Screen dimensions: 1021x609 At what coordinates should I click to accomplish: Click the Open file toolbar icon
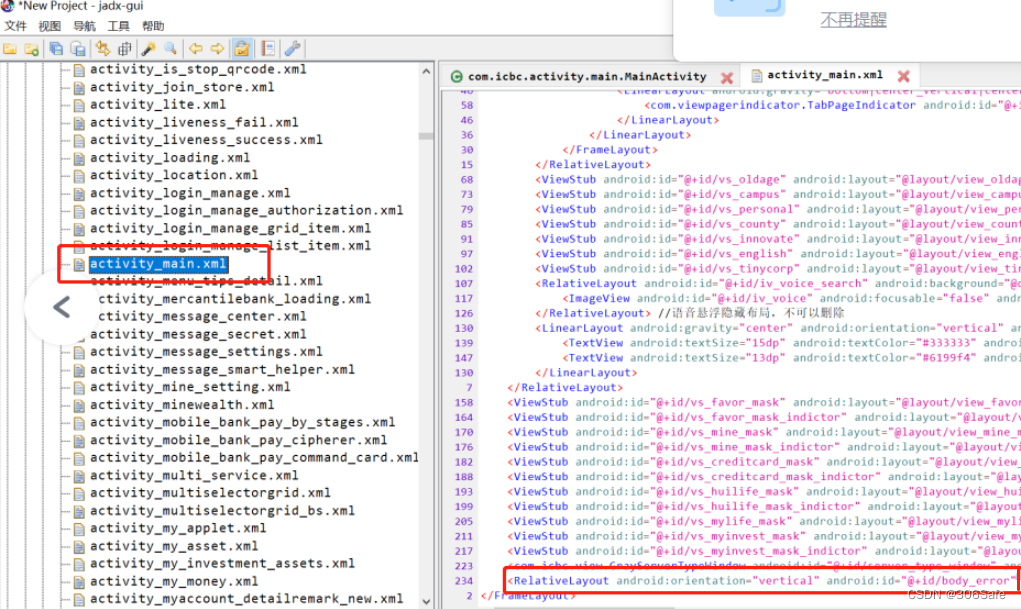10,49
